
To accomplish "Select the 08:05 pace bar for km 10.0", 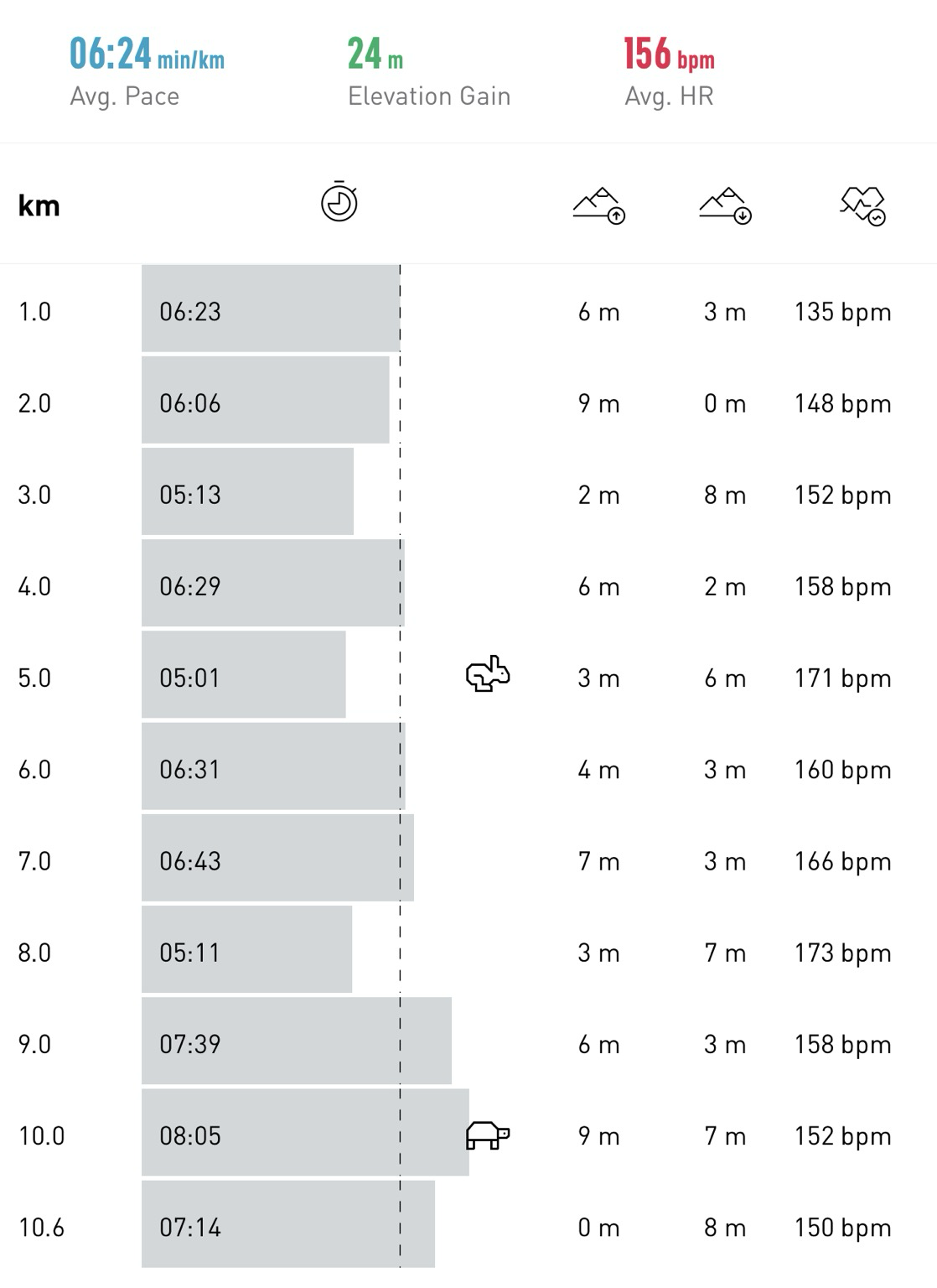I will coord(305,1132).
